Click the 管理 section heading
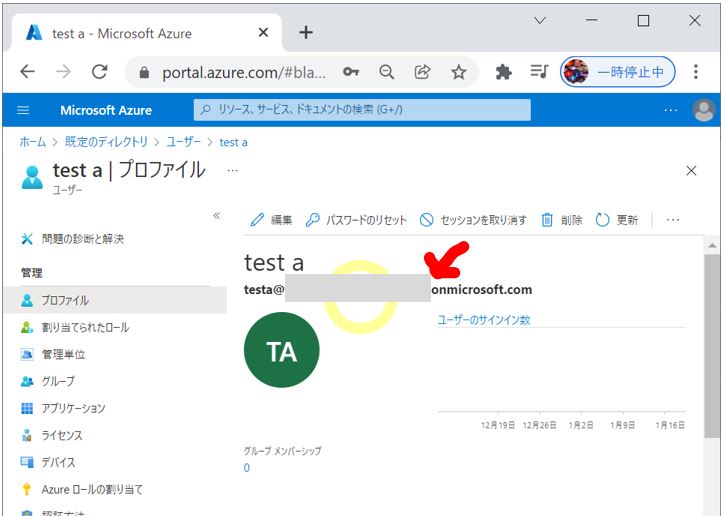Viewport: 722px width, 516px height. click(32, 273)
